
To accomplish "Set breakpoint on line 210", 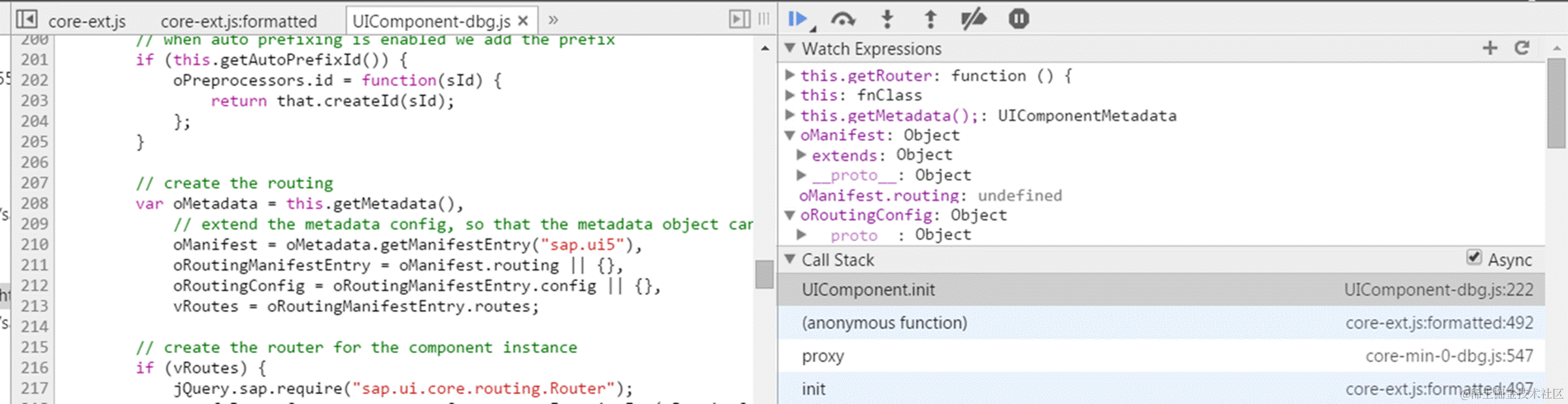I will pos(34,244).
